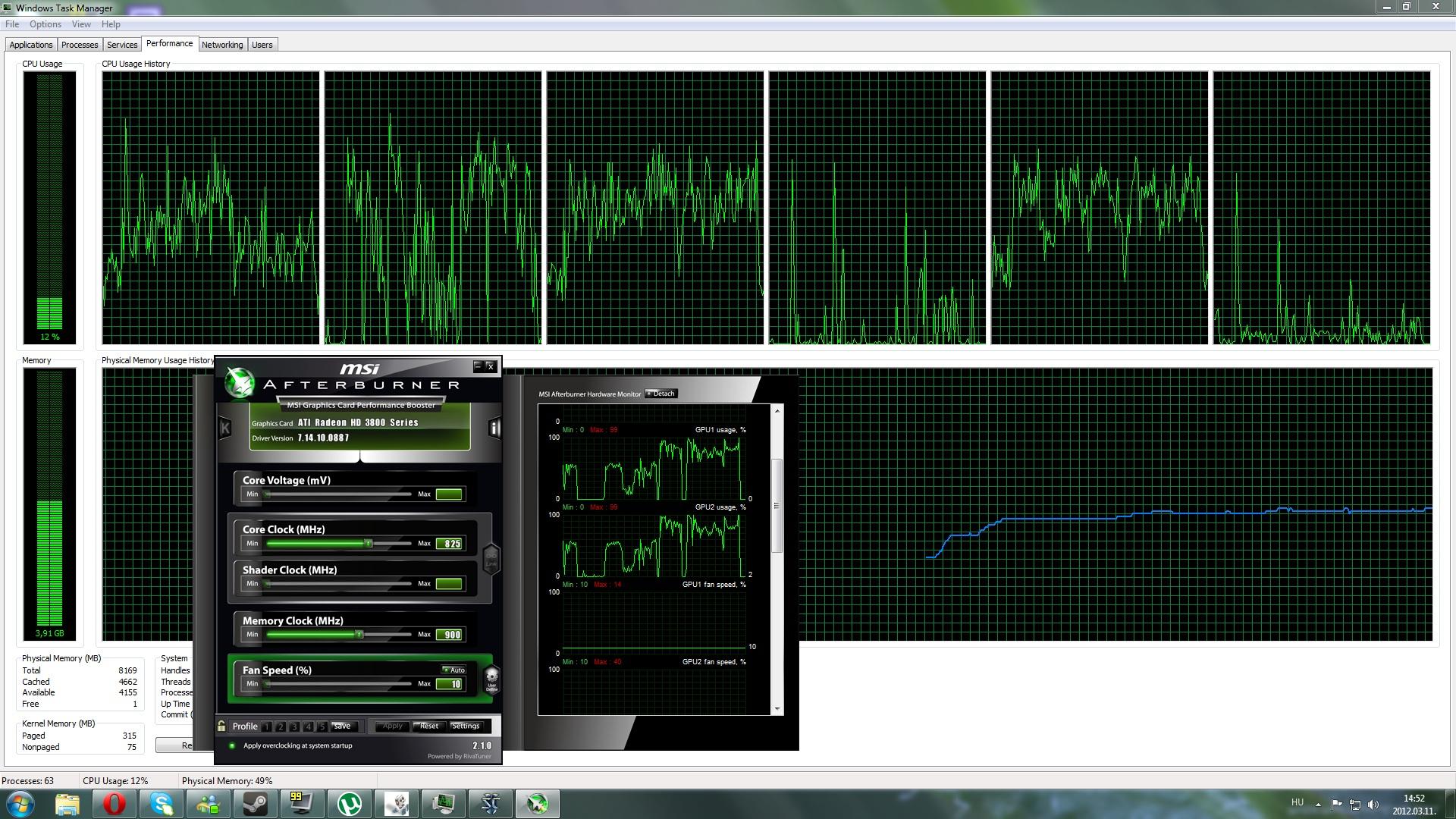Switch to the Applications tab
The image size is (1456, 819).
tap(31, 45)
